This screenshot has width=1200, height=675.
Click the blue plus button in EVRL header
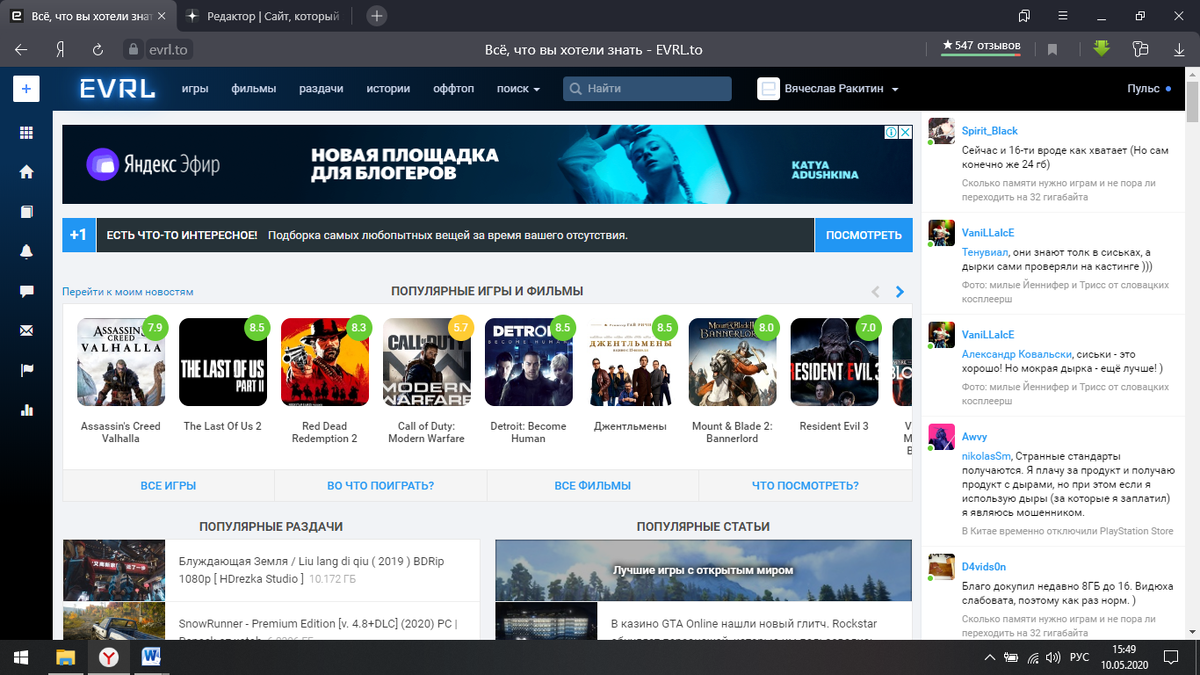26,89
